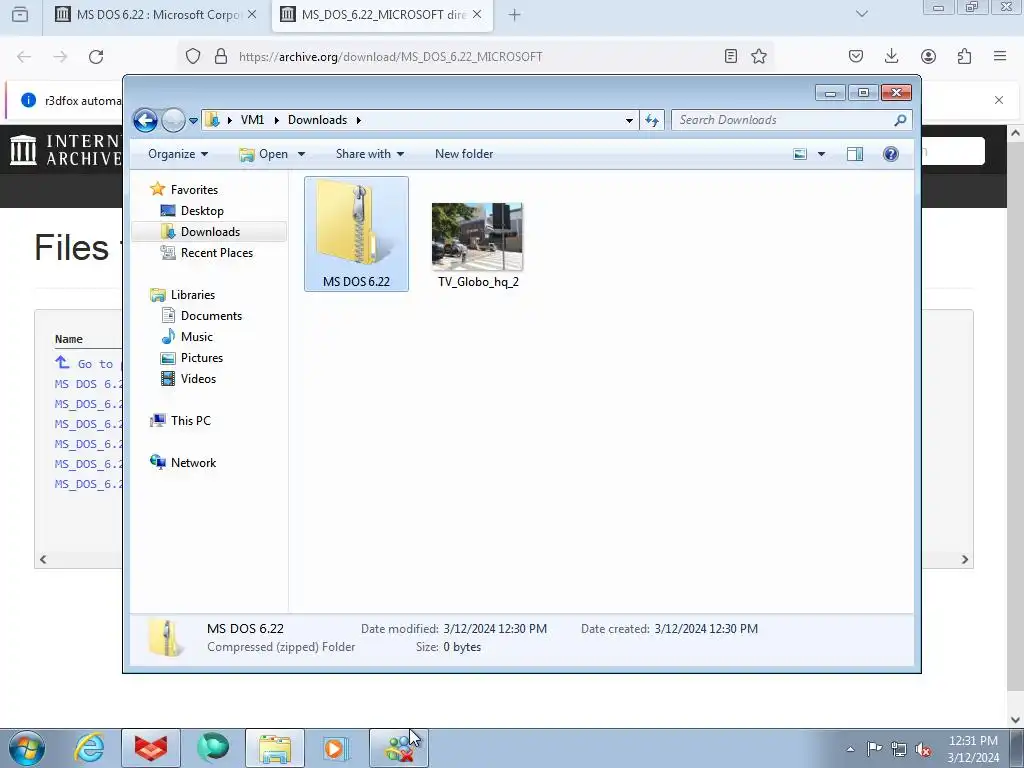Open media player taskbar icon
Image resolution: width=1024 pixels, height=768 pixels.
(x=337, y=748)
